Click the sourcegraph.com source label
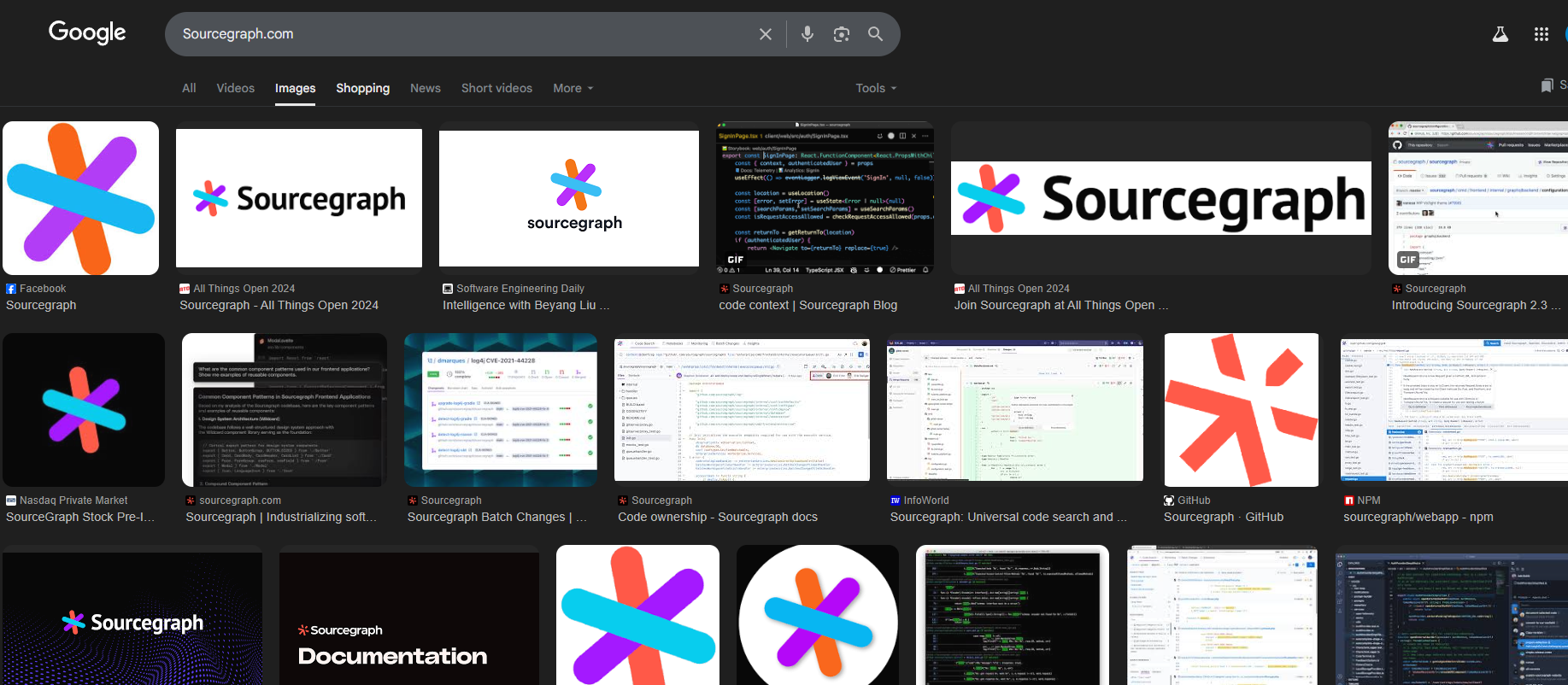The image size is (1568, 685). [x=240, y=501]
